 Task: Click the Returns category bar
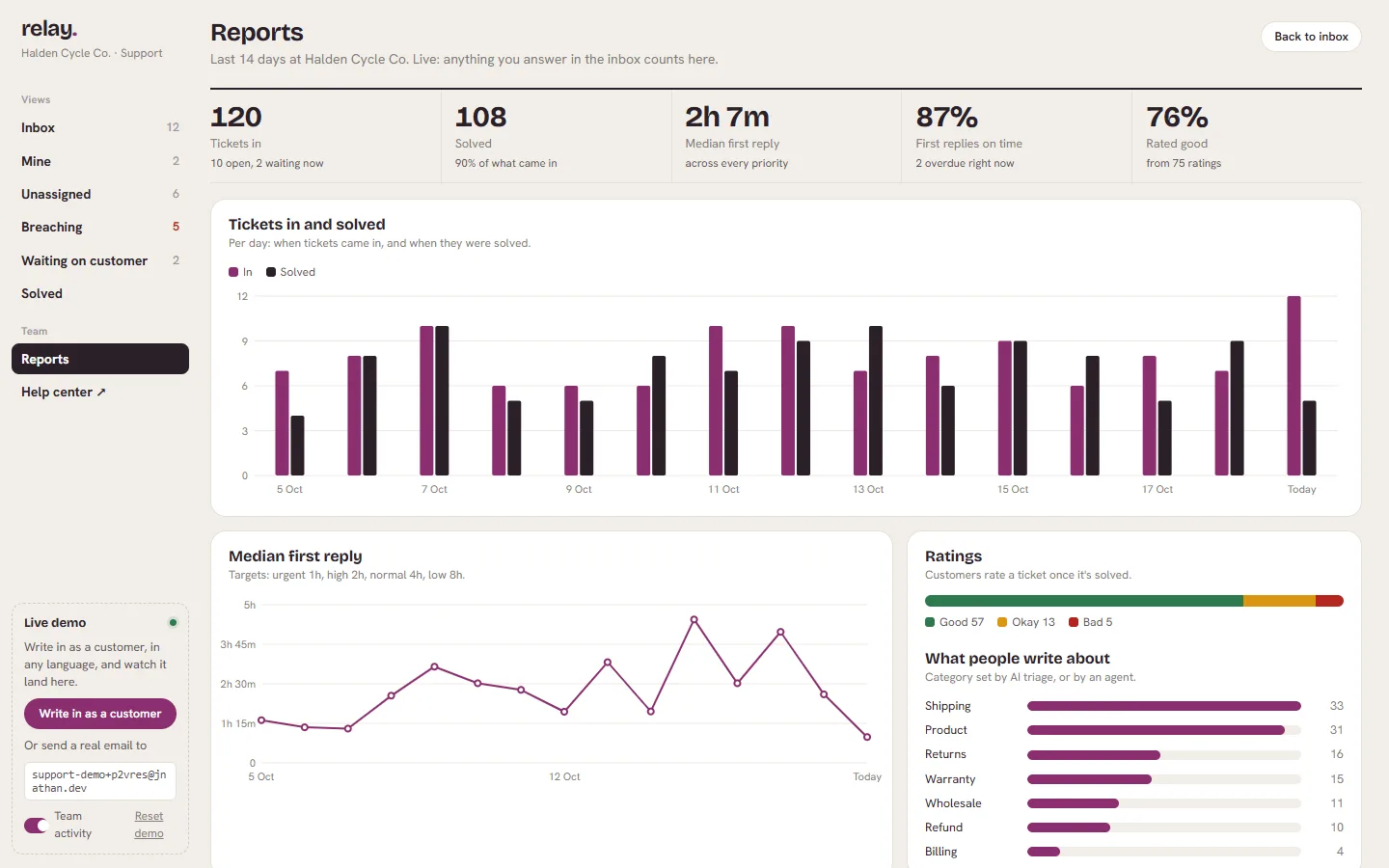(x=1094, y=754)
